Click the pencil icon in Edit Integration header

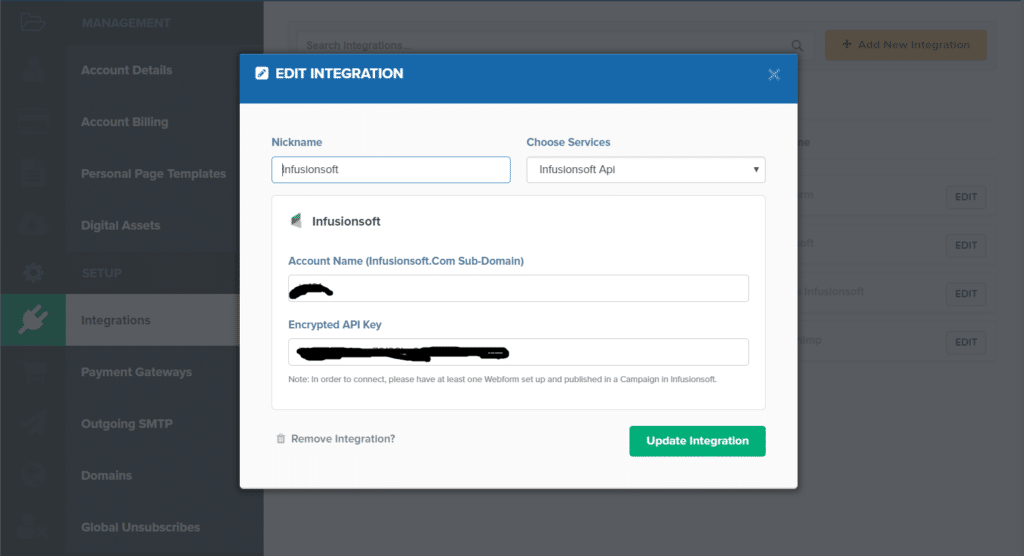tap(262, 74)
